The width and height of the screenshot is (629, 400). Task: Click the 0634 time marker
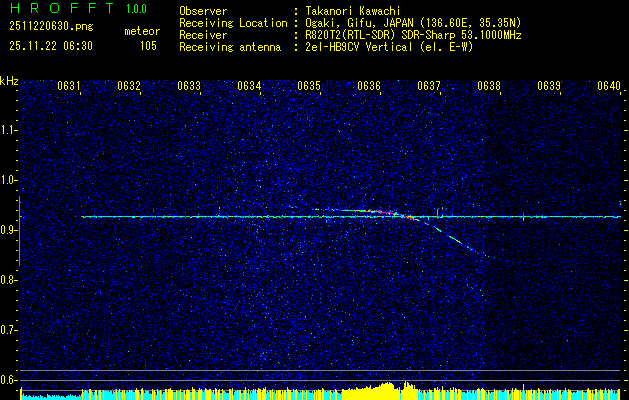click(249, 86)
